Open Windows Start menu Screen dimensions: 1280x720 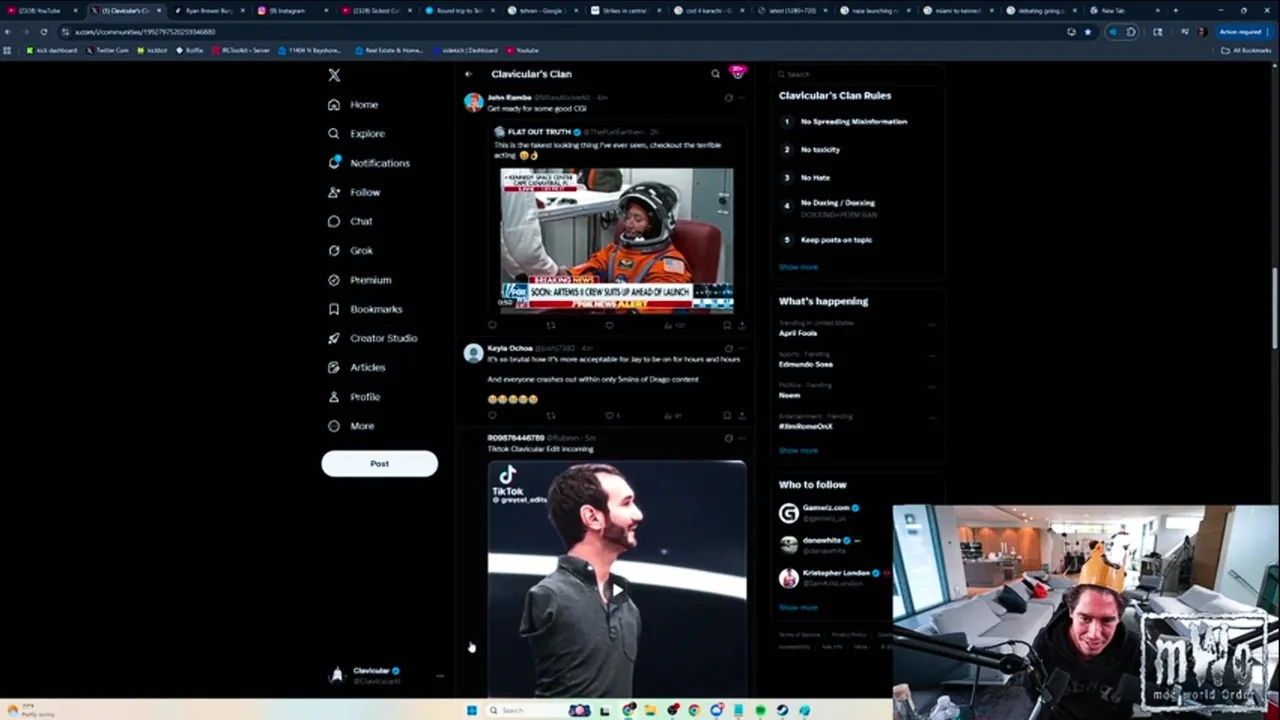(472, 710)
